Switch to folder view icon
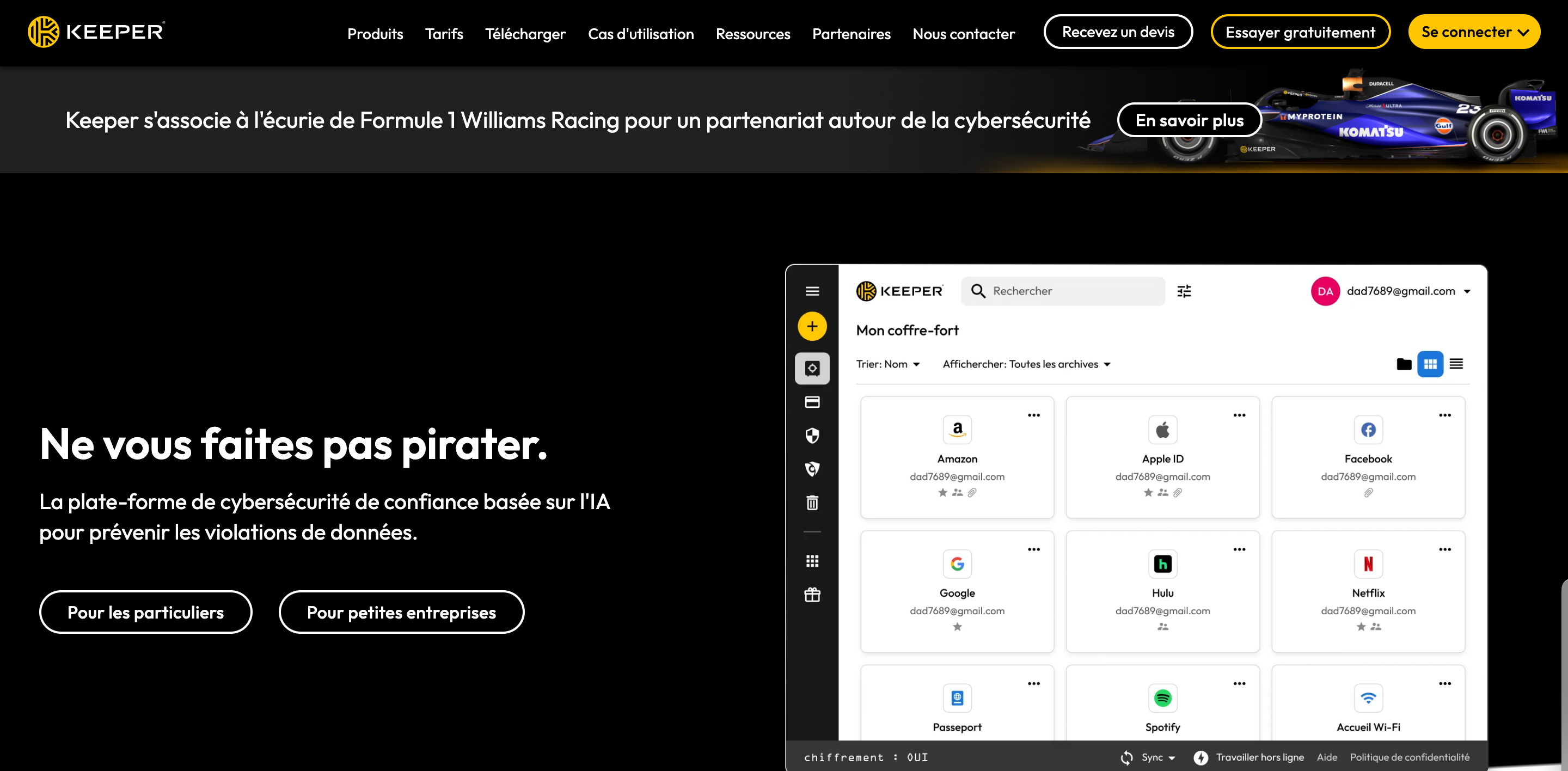The height and width of the screenshot is (771, 1568). point(1404,364)
